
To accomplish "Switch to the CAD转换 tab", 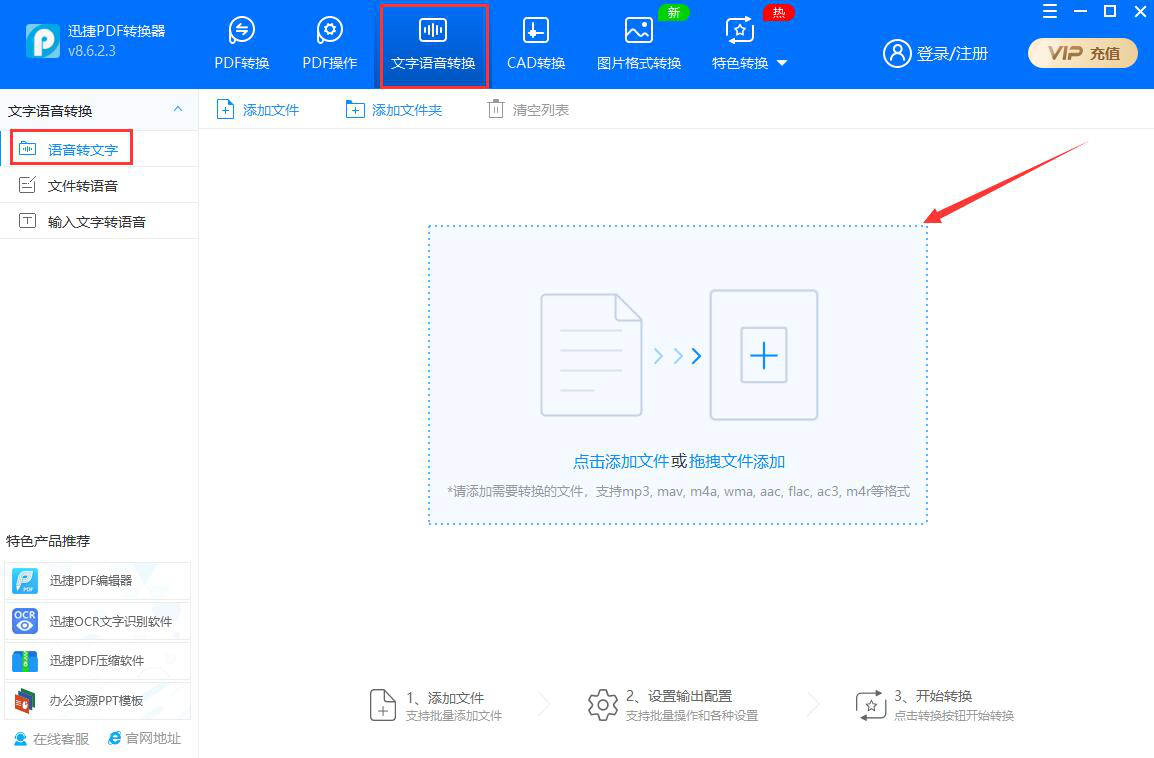I will 536,43.
